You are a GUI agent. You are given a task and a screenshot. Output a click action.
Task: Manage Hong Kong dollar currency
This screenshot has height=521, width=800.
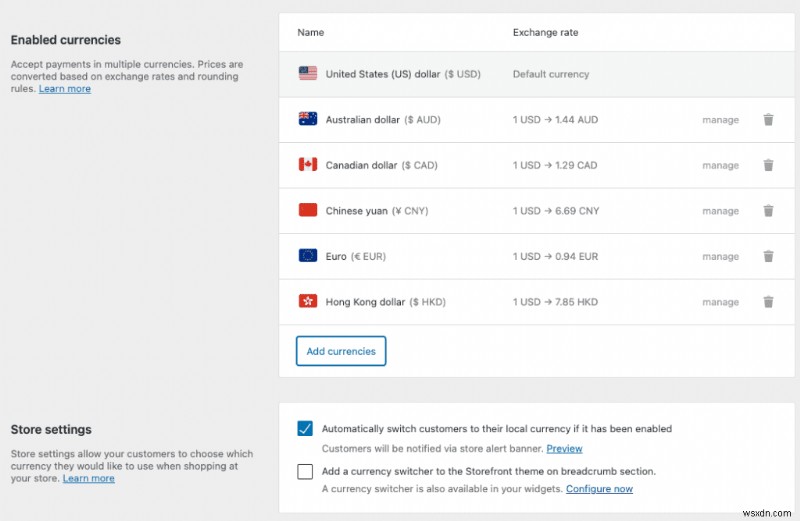click(720, 302)
